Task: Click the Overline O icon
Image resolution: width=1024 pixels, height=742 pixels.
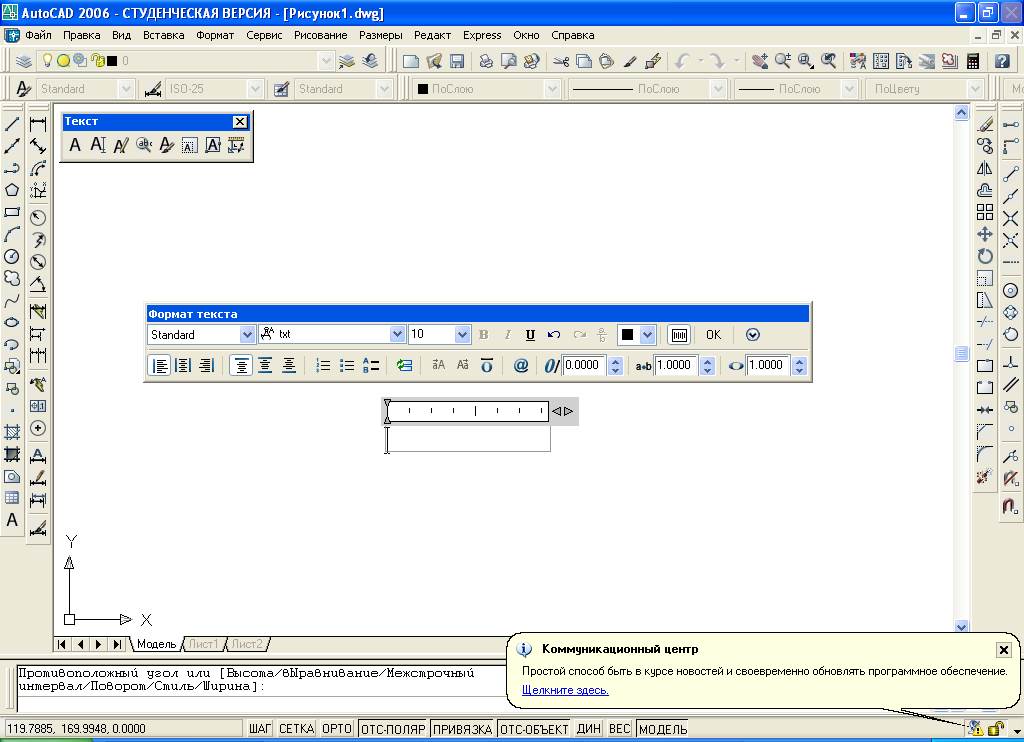Action: pos(487,365)
